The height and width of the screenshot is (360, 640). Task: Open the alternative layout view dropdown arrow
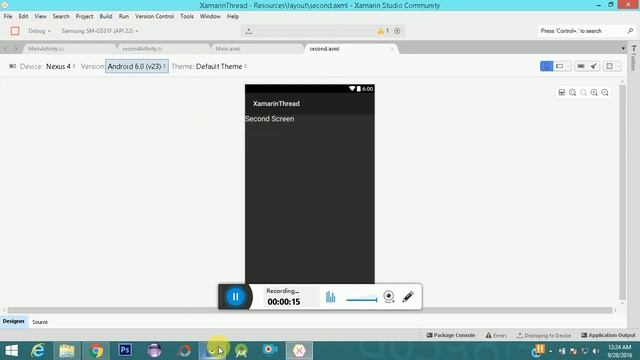(x=619, y=66)
